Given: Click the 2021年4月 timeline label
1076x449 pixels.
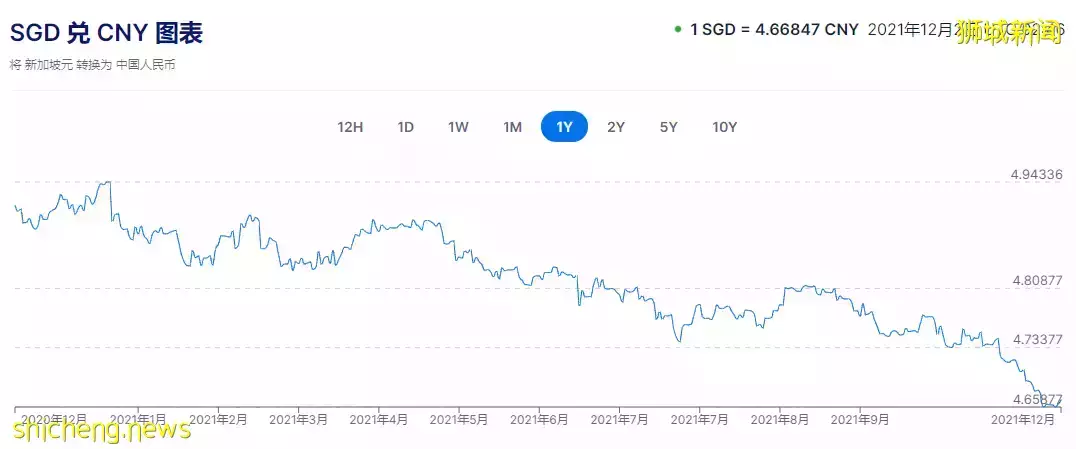Looking at the screenshot, I should coord(378,420).
